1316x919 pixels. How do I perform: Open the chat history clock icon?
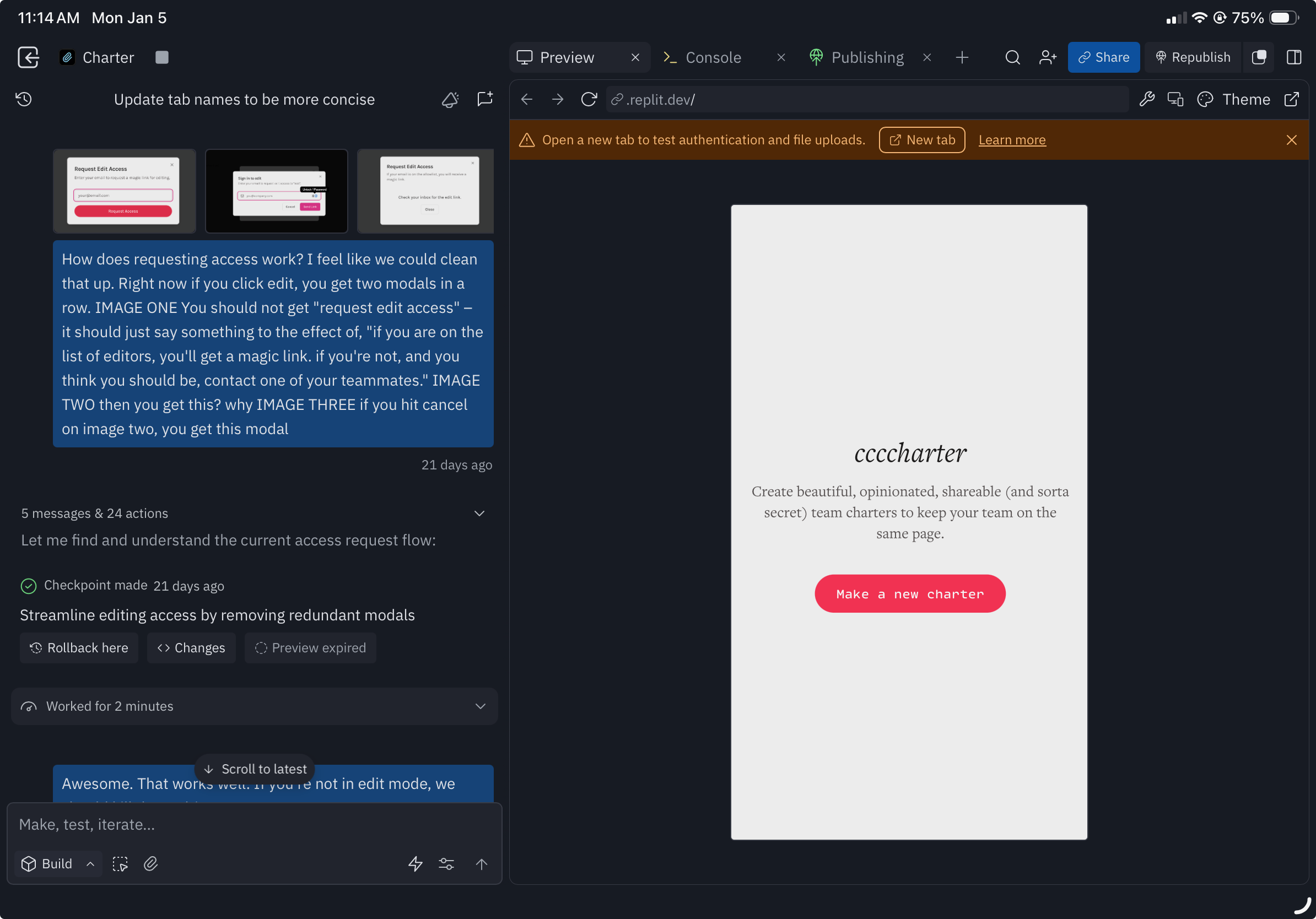[24, 99]
